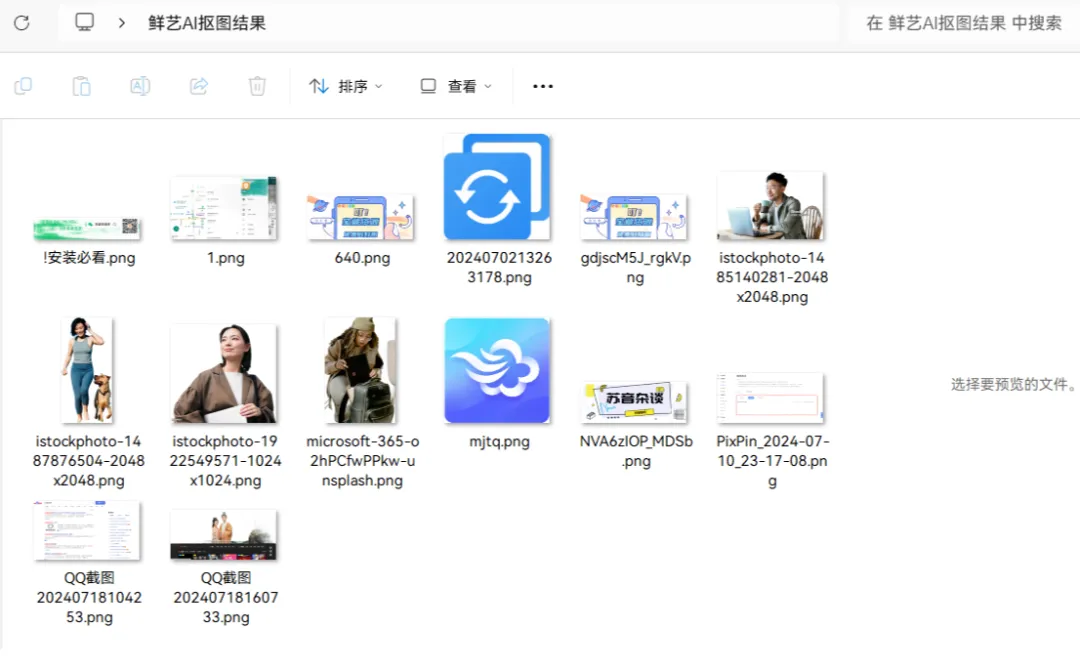The width and height of the screenshot is (1080, 671).
Task: Select the 640.png file thumbnail
Action: click(x=360, y=217)
